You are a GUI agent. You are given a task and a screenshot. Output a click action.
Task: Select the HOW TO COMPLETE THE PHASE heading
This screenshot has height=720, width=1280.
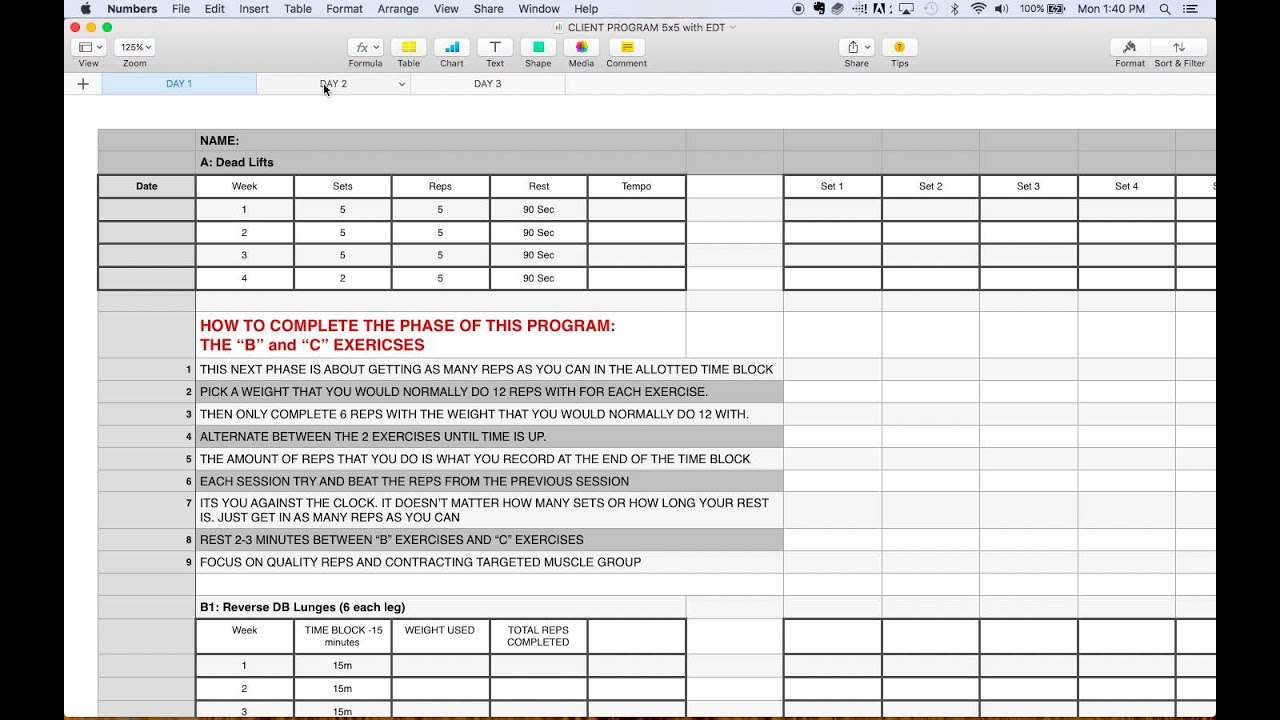click(x=441, y=335)
